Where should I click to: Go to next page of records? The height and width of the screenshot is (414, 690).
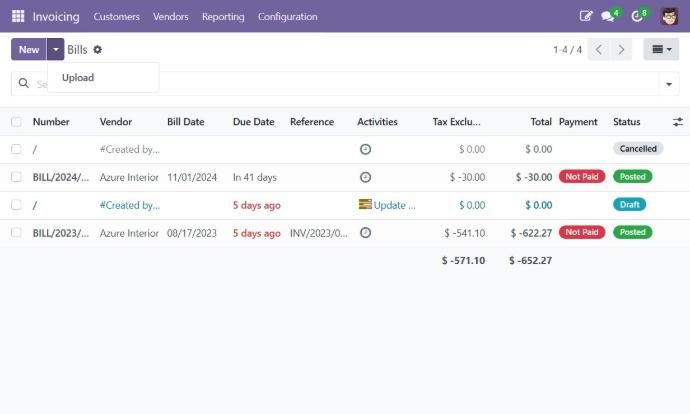622,50
